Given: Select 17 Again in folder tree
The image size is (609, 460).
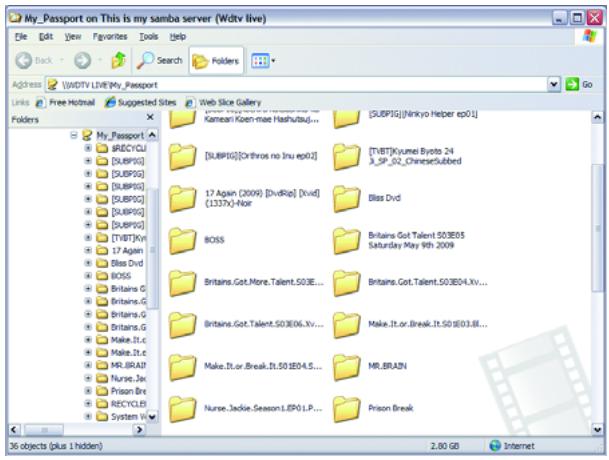Looking at the screenshot, I should (x=127, y=251).
